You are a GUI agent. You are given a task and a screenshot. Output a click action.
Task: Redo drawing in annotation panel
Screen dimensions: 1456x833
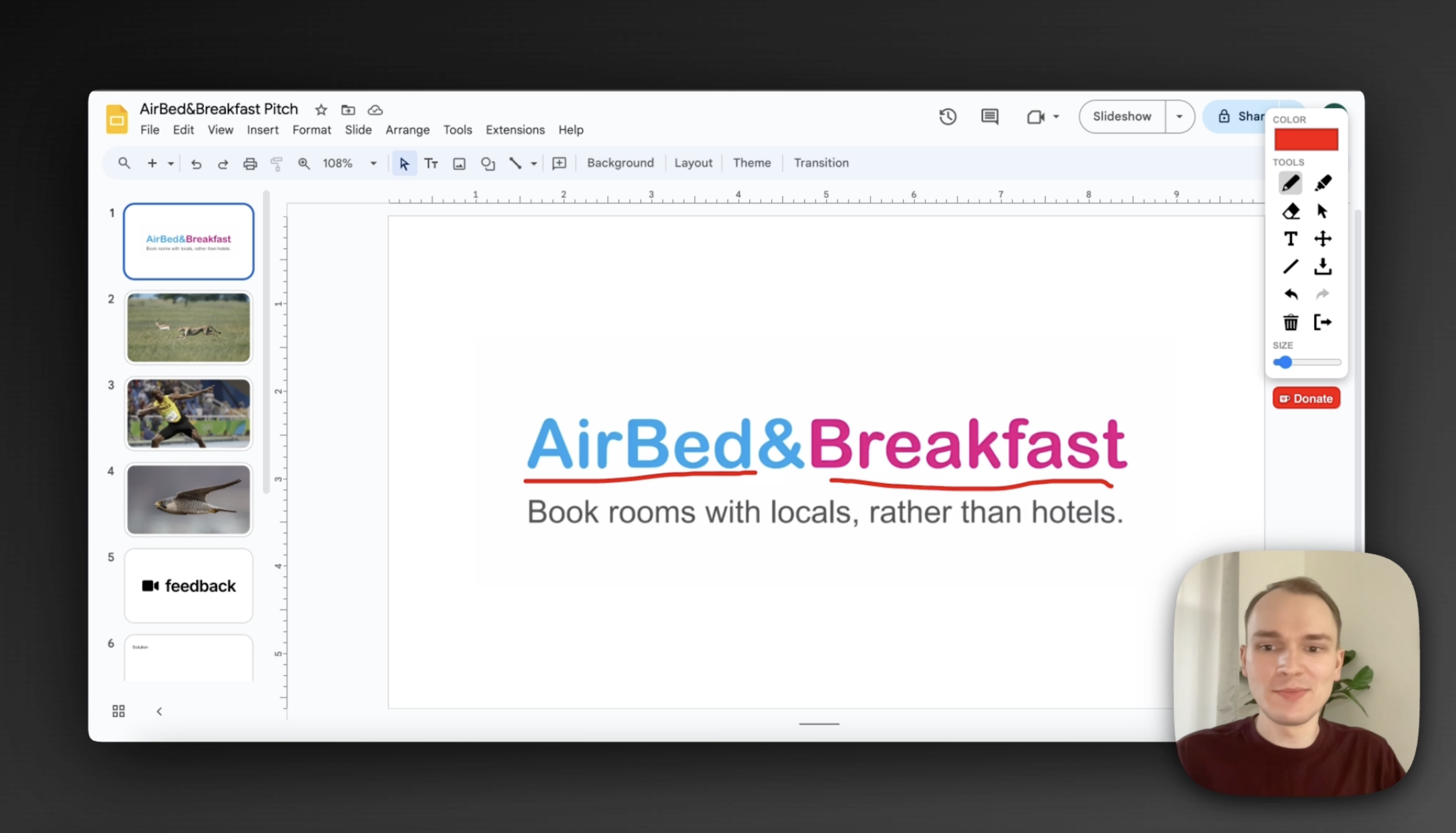coord(1323,294)
